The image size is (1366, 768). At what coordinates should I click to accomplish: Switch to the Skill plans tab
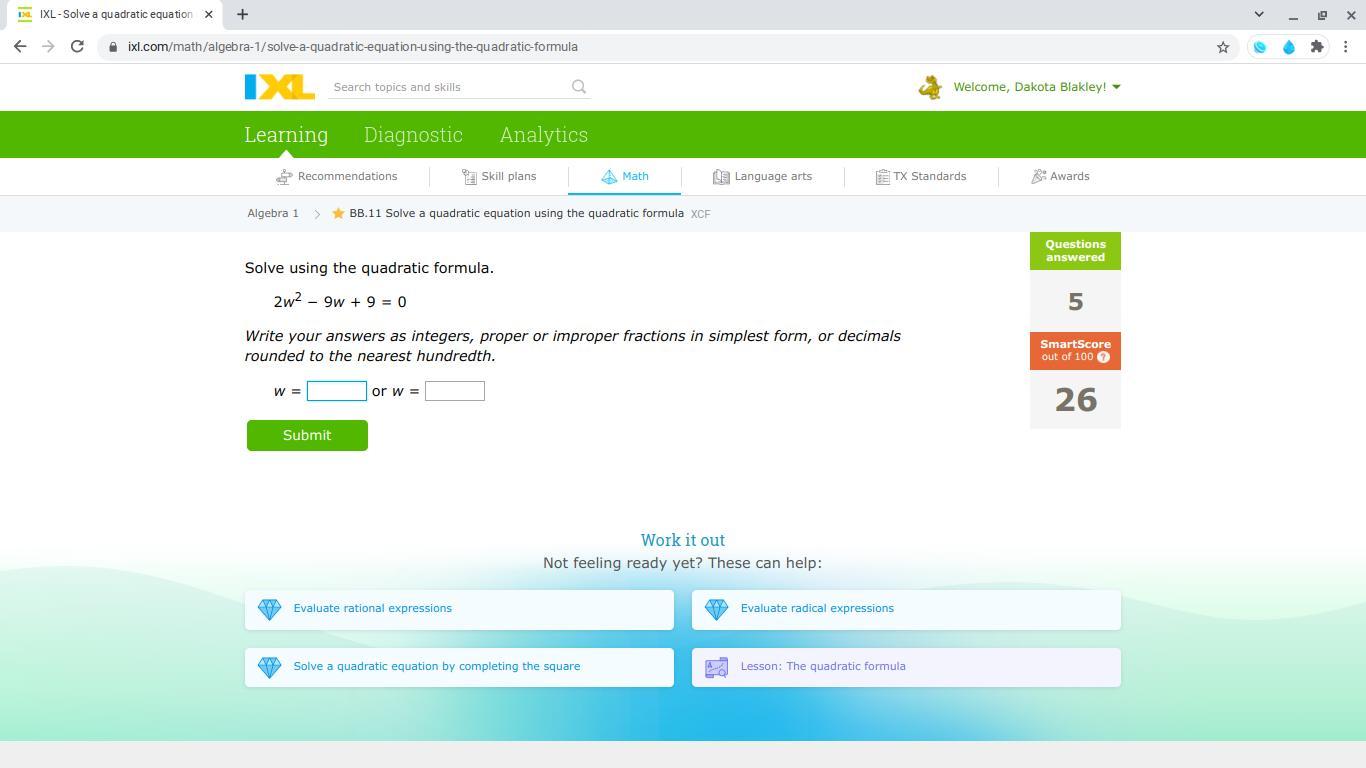click(499, 177)
